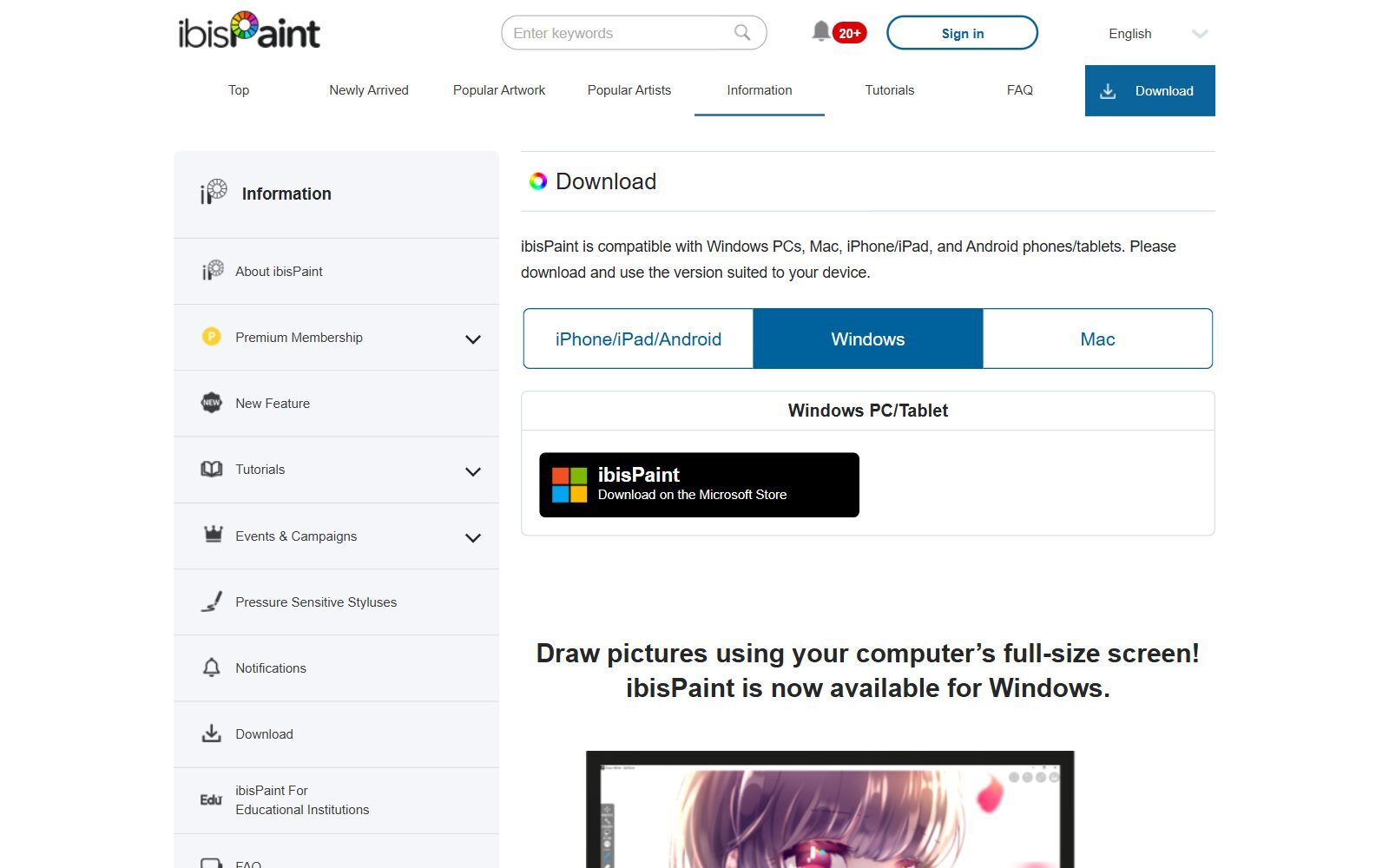Click the Edu icon for Educational Institutions
Viewport: 1389px width, 868px height.
coord(211,799)
